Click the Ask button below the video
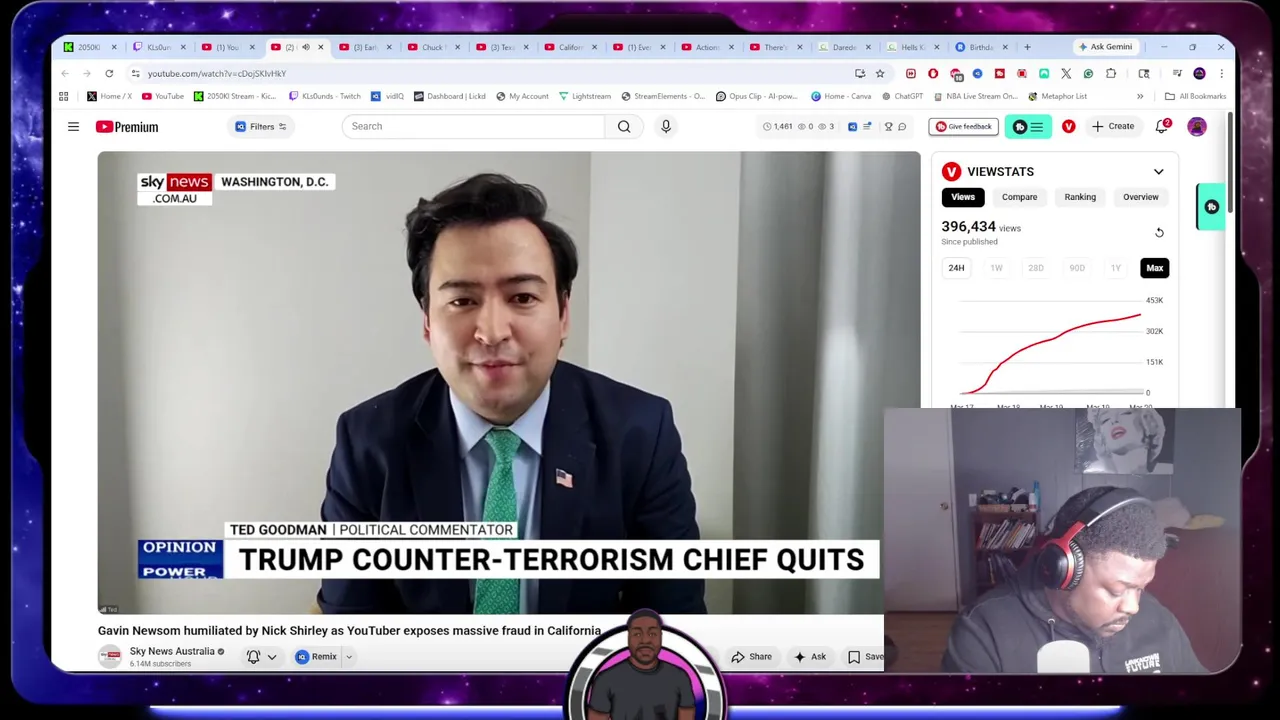The width and height of the screenshot is (1280, 720). tap(810, 657)
